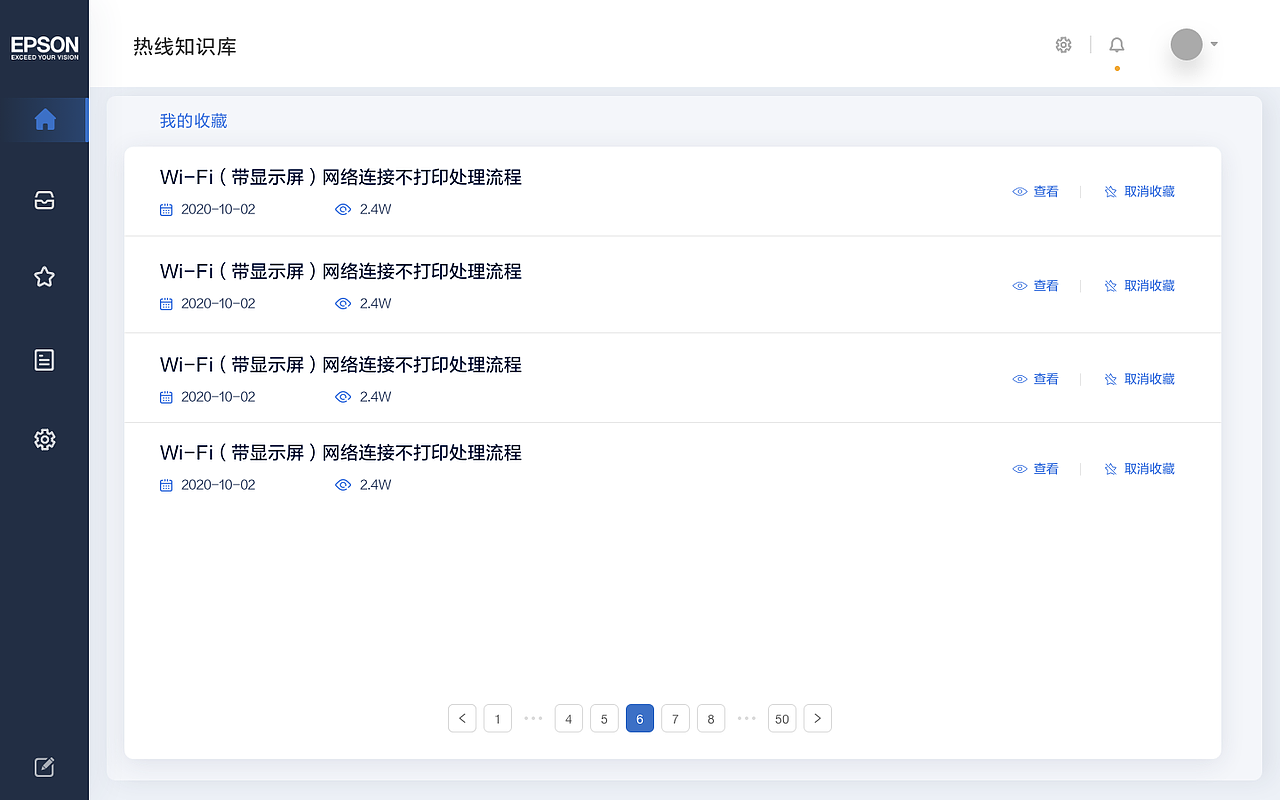1280x800 pixels.
Task: Open the settings gear in the sidebar
Action: point(44,440)
